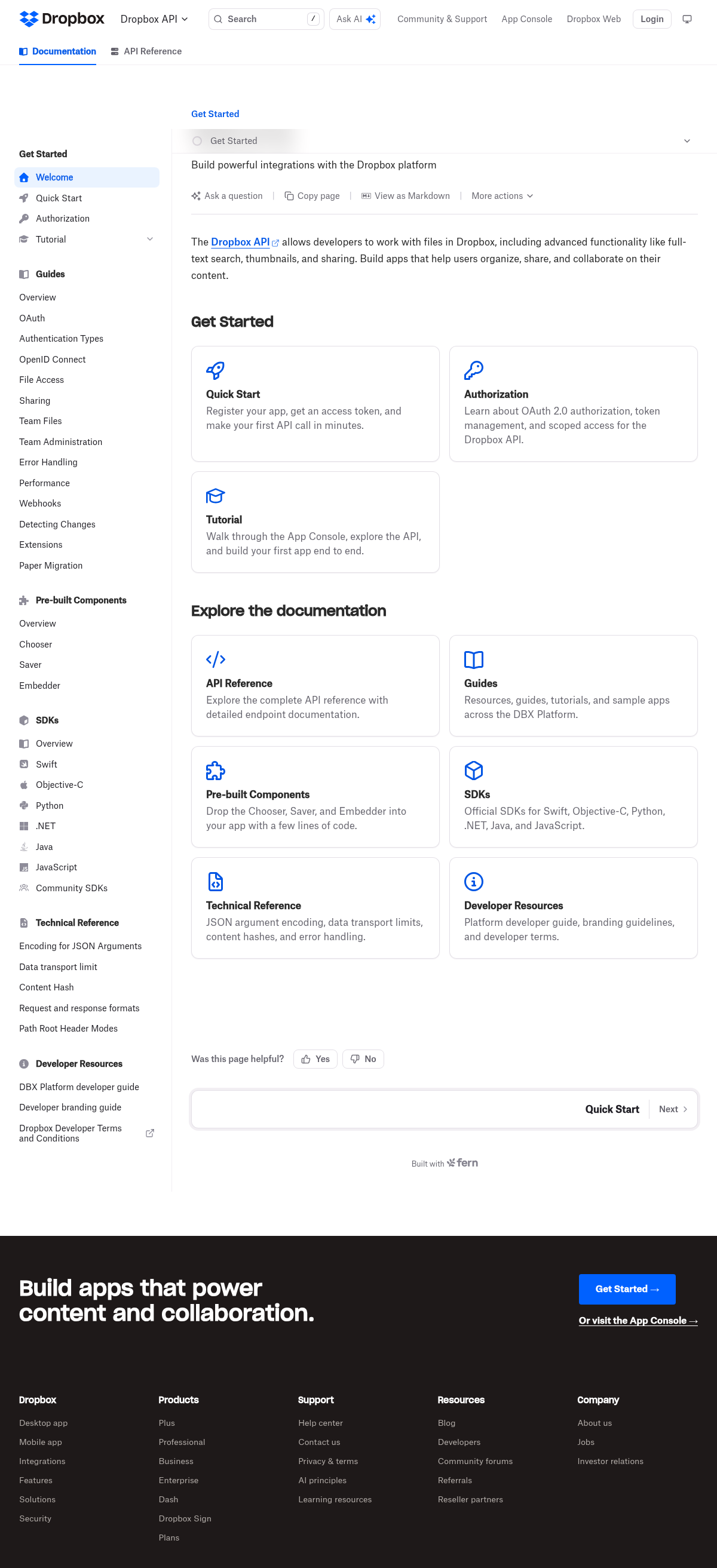This screenshot has height=1568, width=717.
Task: Switch to the Documentation tab
Action: click(58, 51)
